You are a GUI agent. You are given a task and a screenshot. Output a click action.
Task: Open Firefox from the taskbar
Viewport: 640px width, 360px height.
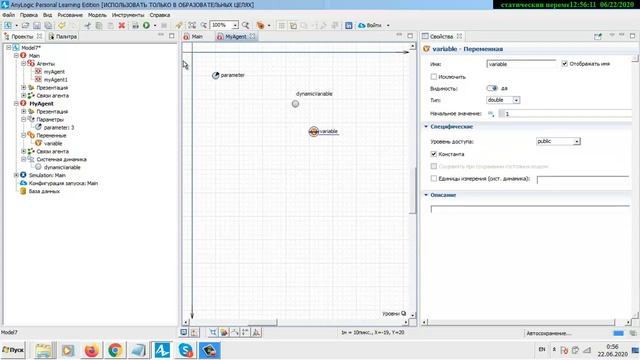(x=92, y=350)
